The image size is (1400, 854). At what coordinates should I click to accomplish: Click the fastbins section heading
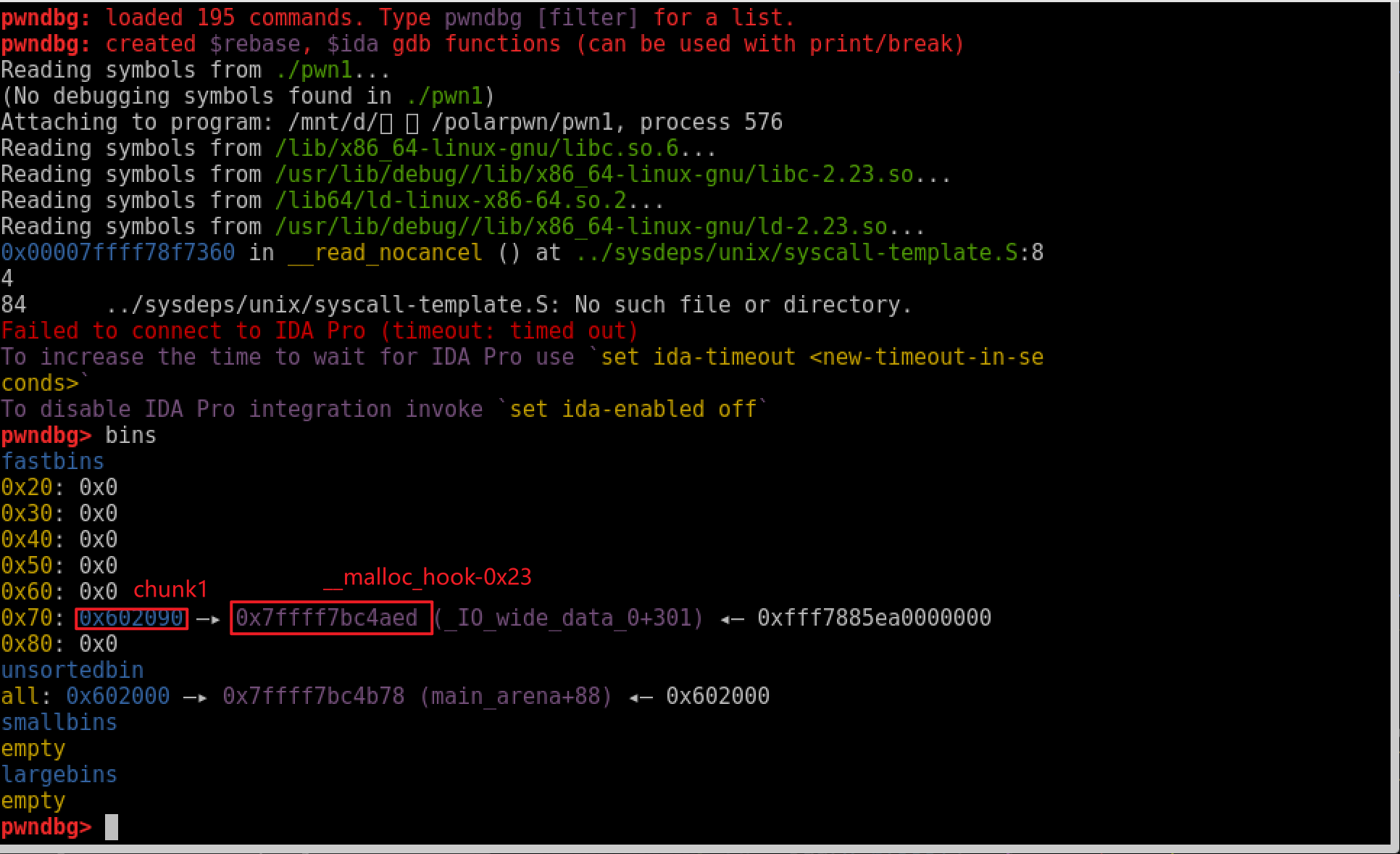click(x=53, y=461)
